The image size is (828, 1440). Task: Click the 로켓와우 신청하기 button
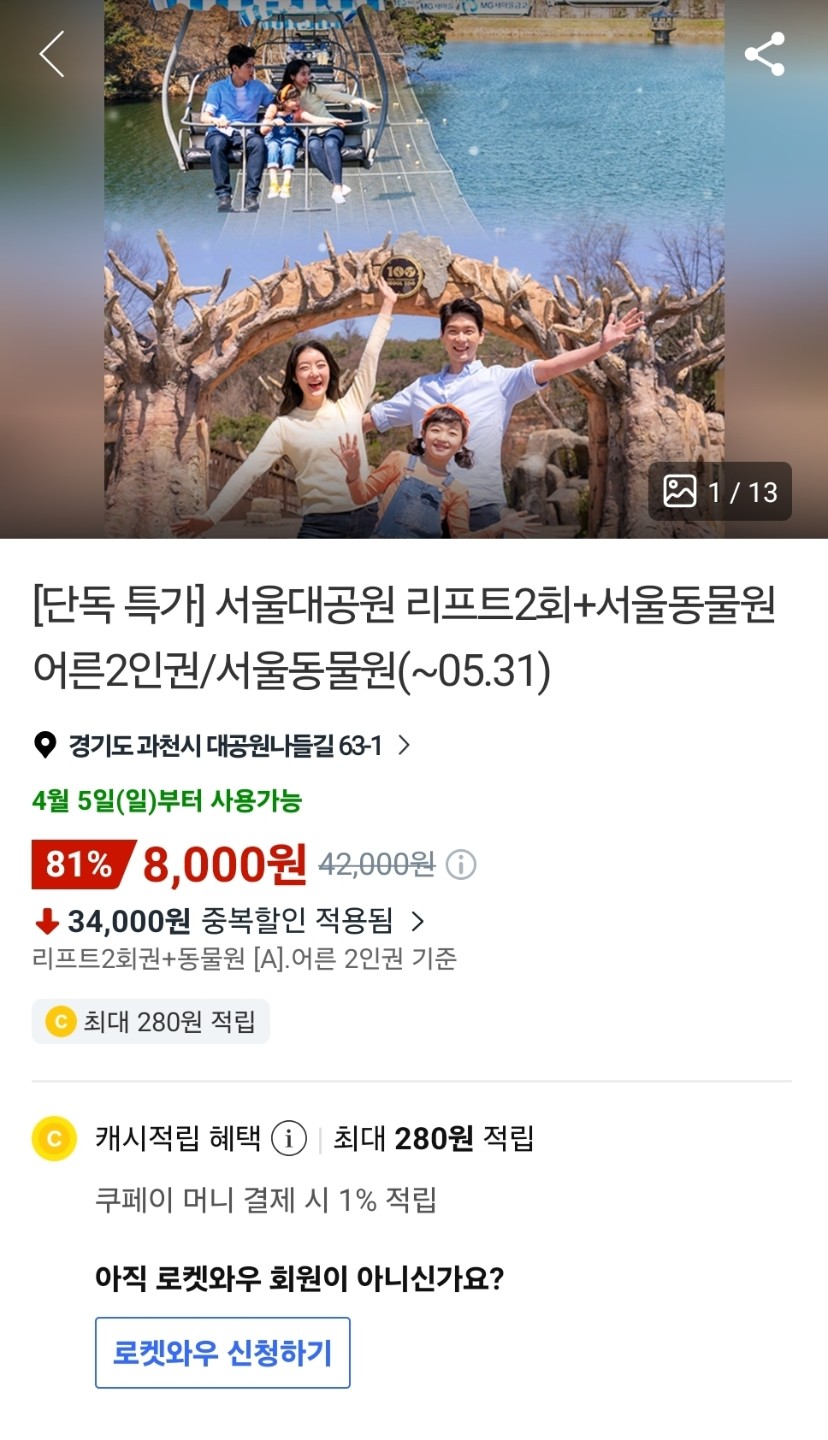coord(223,1353)
